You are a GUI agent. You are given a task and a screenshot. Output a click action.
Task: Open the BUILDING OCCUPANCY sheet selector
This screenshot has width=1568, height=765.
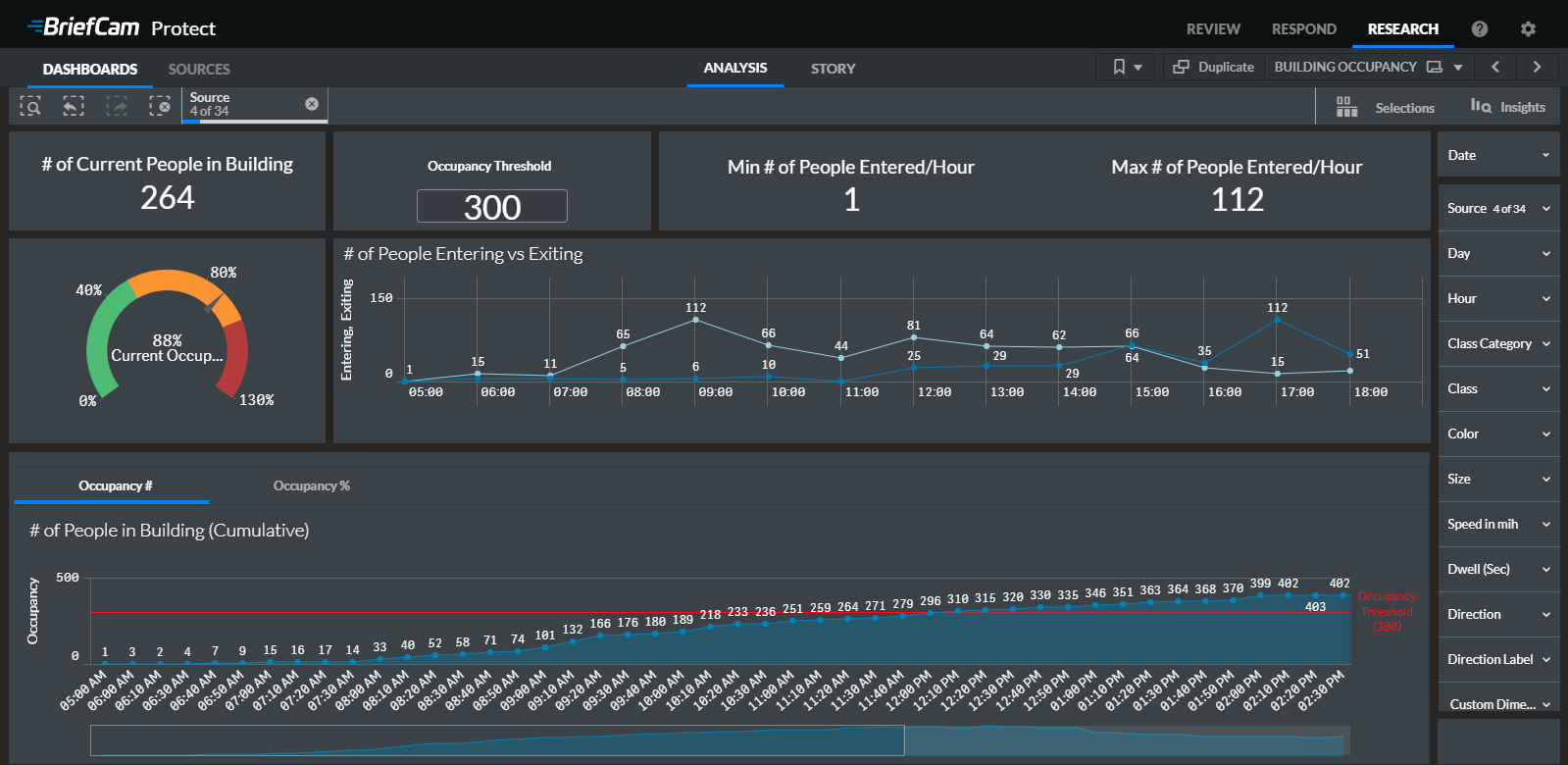tap(1369, 67)
